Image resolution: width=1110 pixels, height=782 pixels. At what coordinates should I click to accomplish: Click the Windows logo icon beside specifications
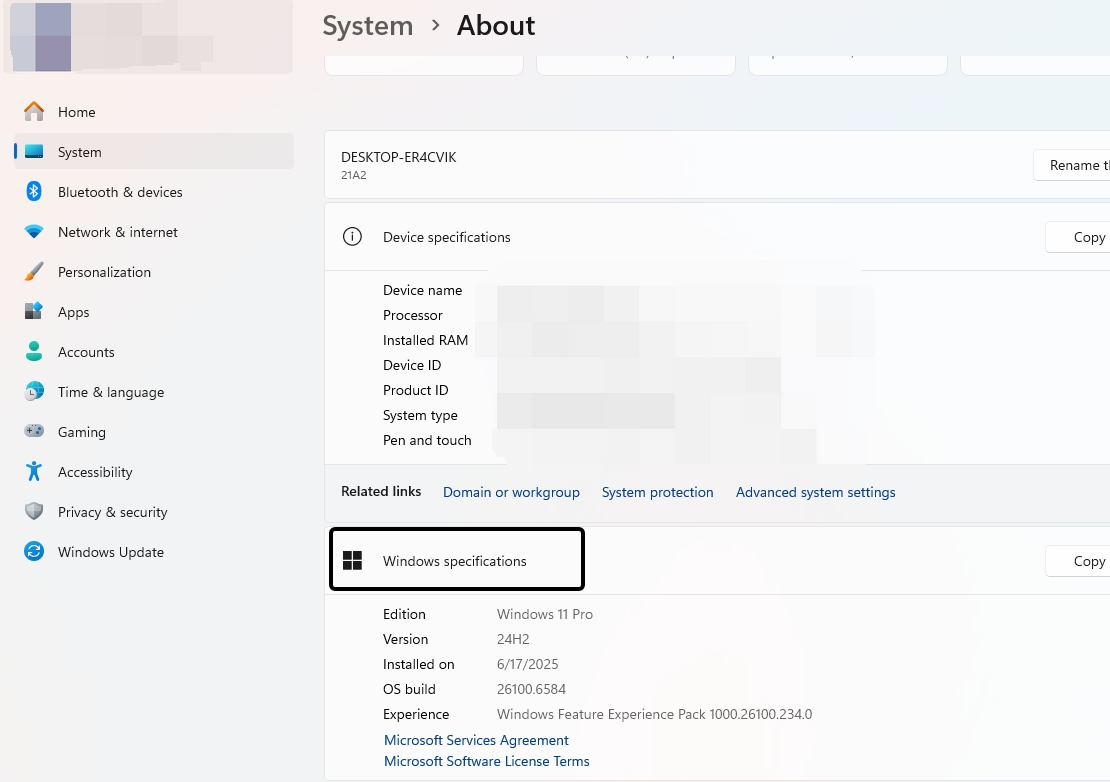[352, 560]
